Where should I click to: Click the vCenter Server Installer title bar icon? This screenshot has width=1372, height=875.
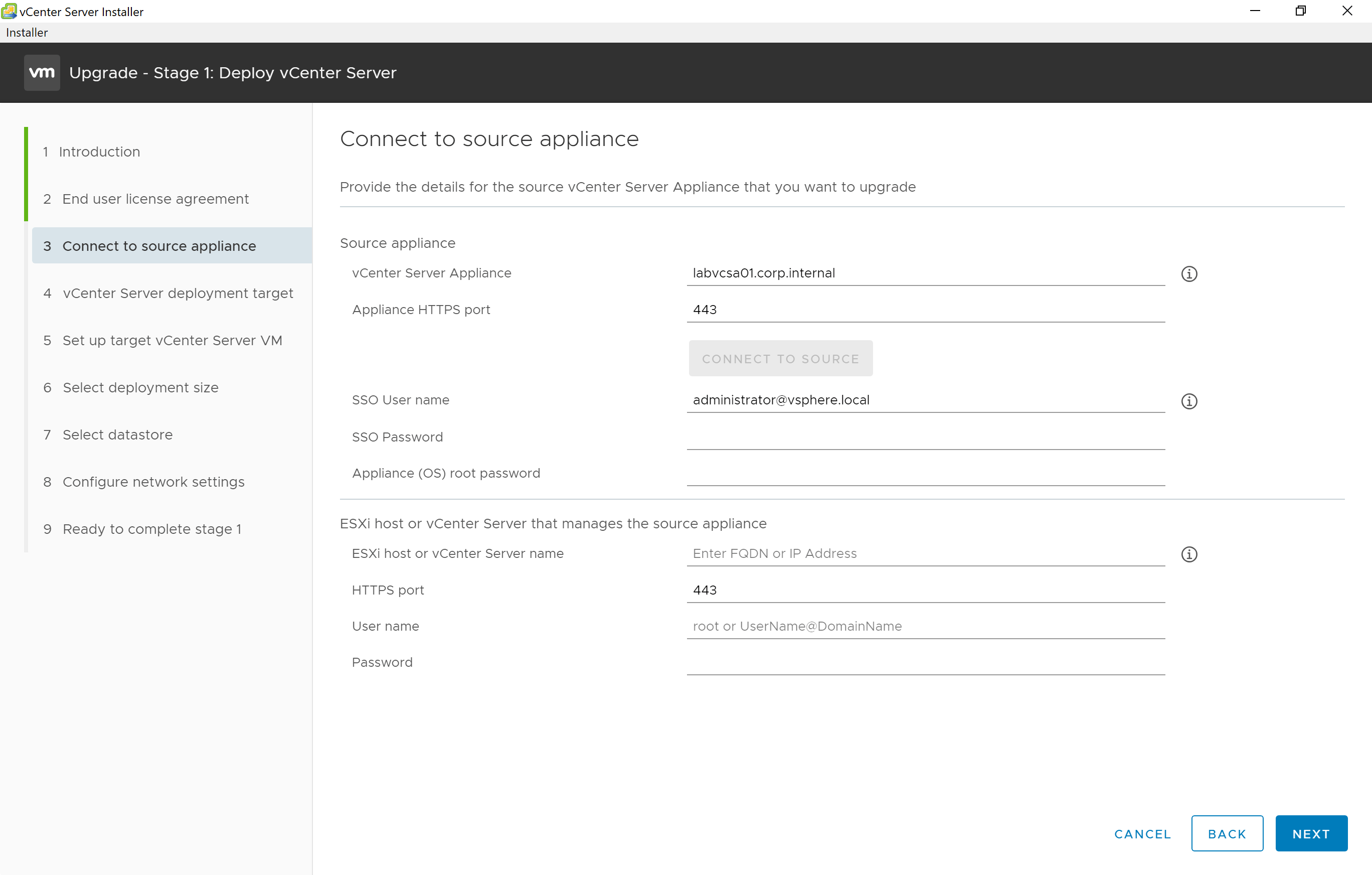pyautogui.click(x=9, y=11)
